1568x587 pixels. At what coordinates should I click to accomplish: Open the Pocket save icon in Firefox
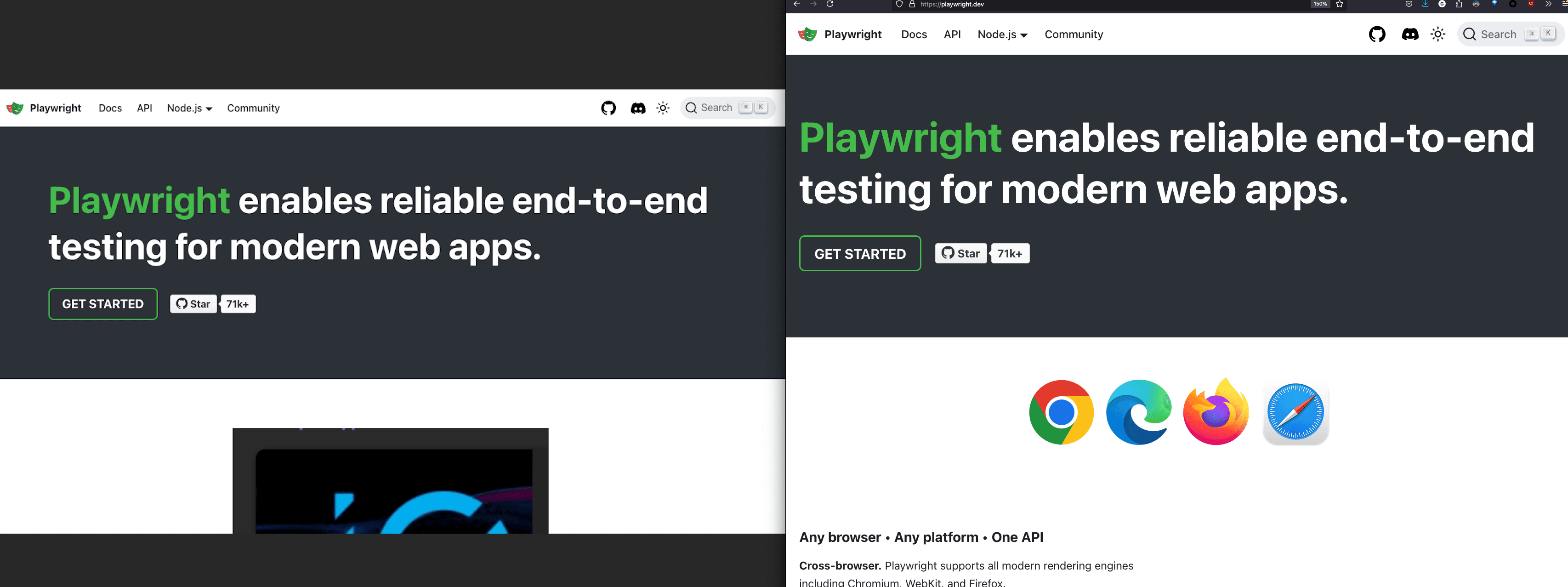(1409, 4)
